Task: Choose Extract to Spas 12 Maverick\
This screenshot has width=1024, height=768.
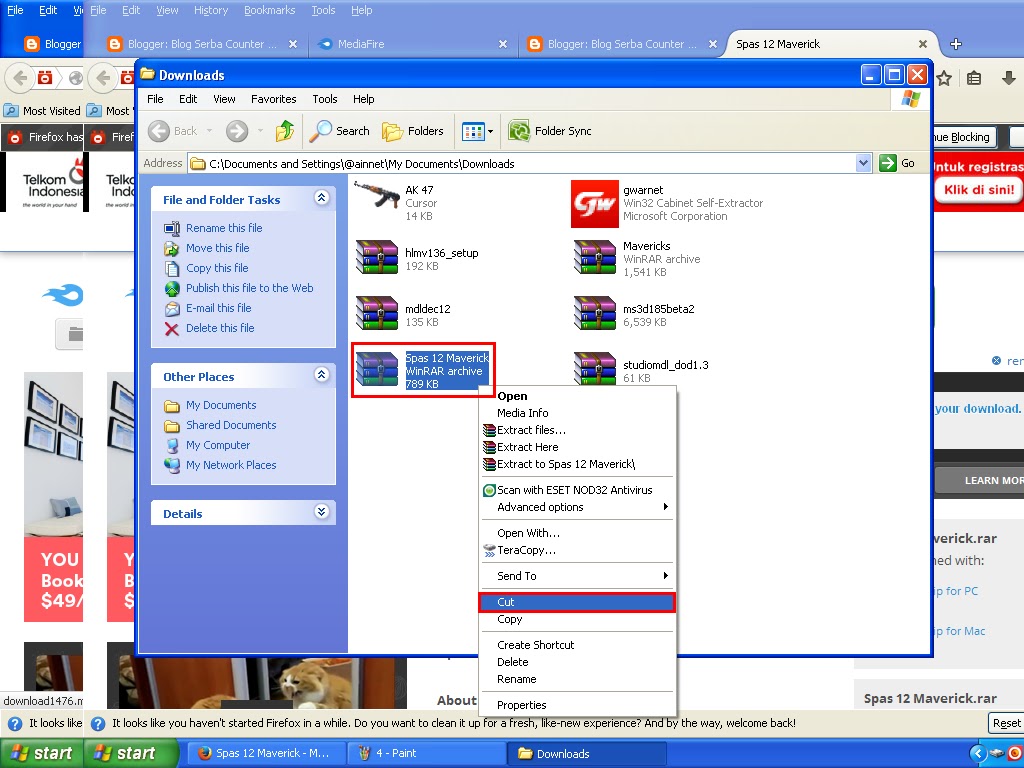Action: pyautogui.click(x=577, y=464)
